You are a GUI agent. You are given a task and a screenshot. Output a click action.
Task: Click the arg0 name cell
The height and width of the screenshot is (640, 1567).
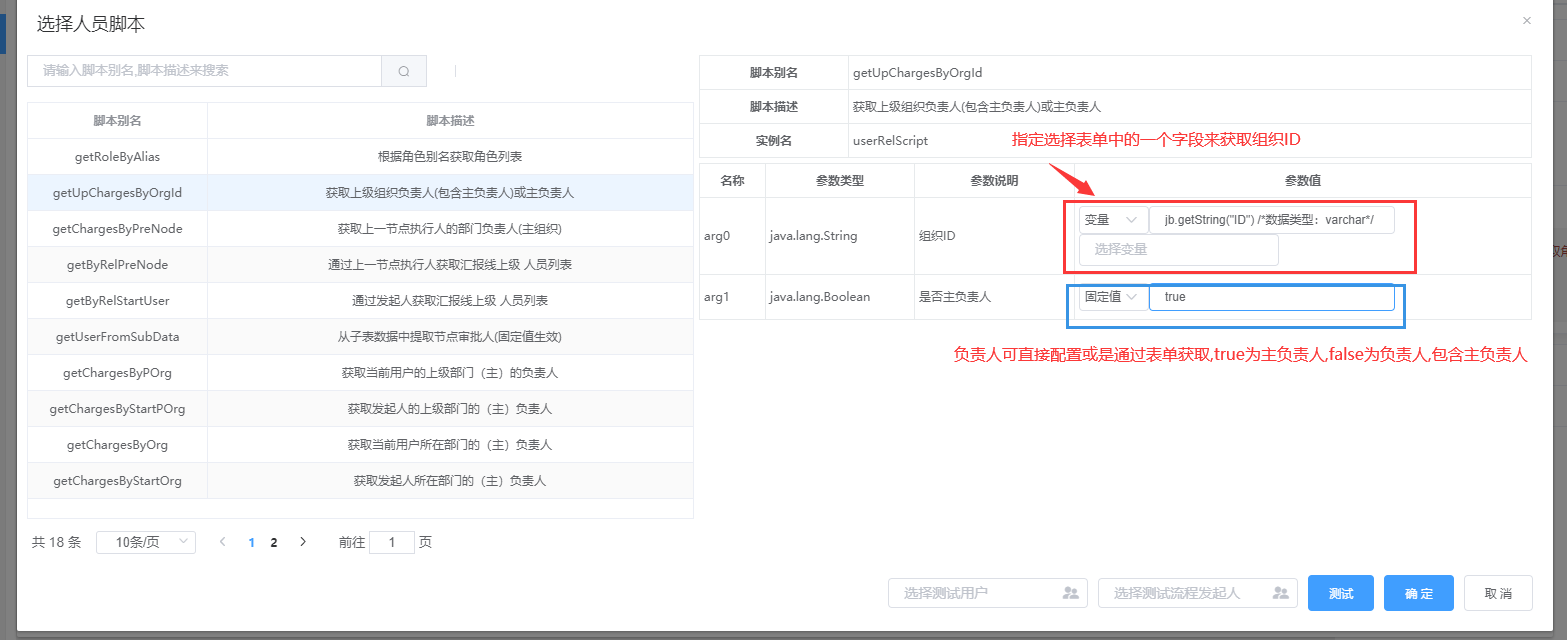tap(731, 236)
